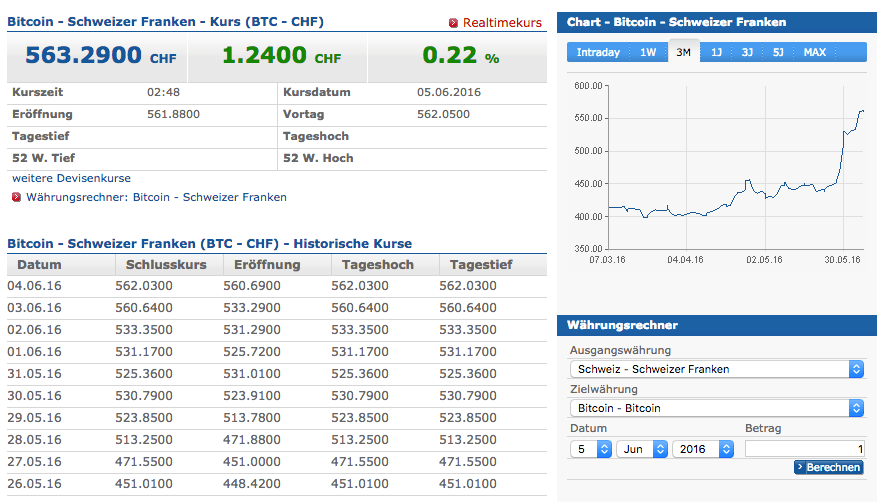The height and width of the screenshot is (502, 884).
Task: Click current price 563.2900 CHF
Action: (x=101, y=55)
